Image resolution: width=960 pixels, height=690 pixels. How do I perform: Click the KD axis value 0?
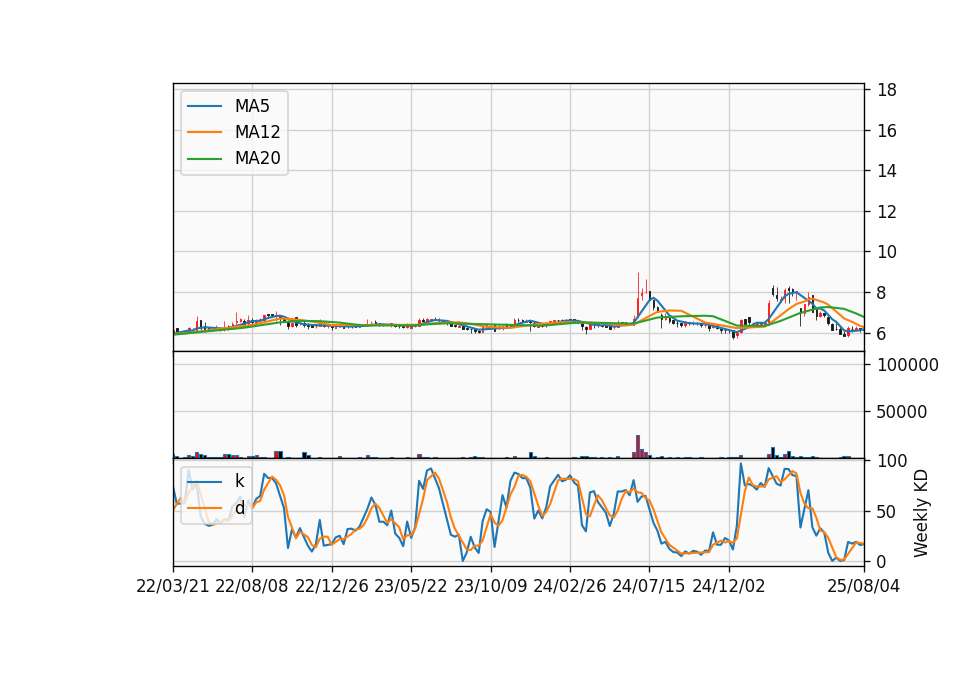click(x=882, y=561)
